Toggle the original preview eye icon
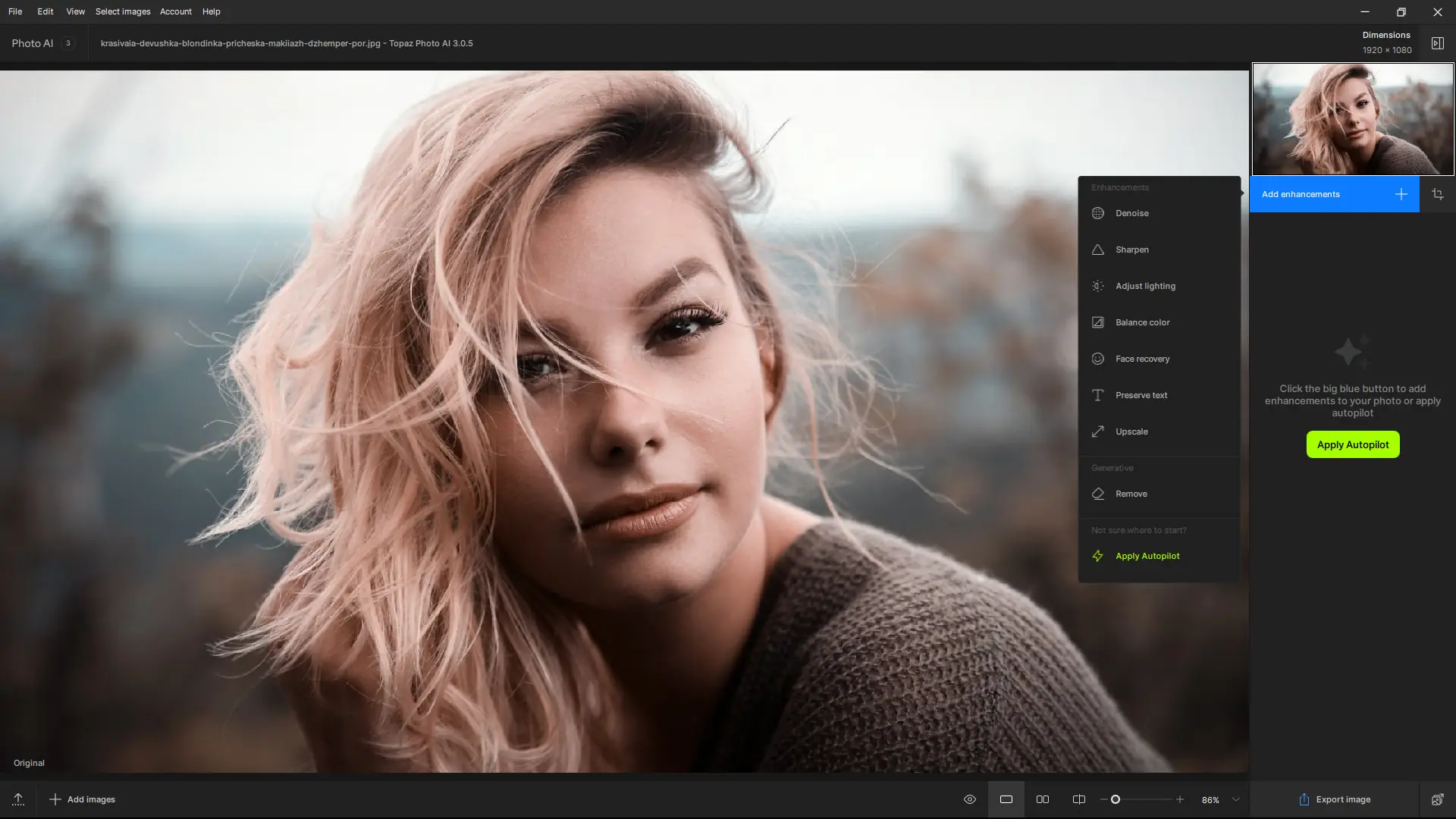Image resolution: width=1456 pixels, height=819 pixels. pyautogui.click(x=969, y=799)
